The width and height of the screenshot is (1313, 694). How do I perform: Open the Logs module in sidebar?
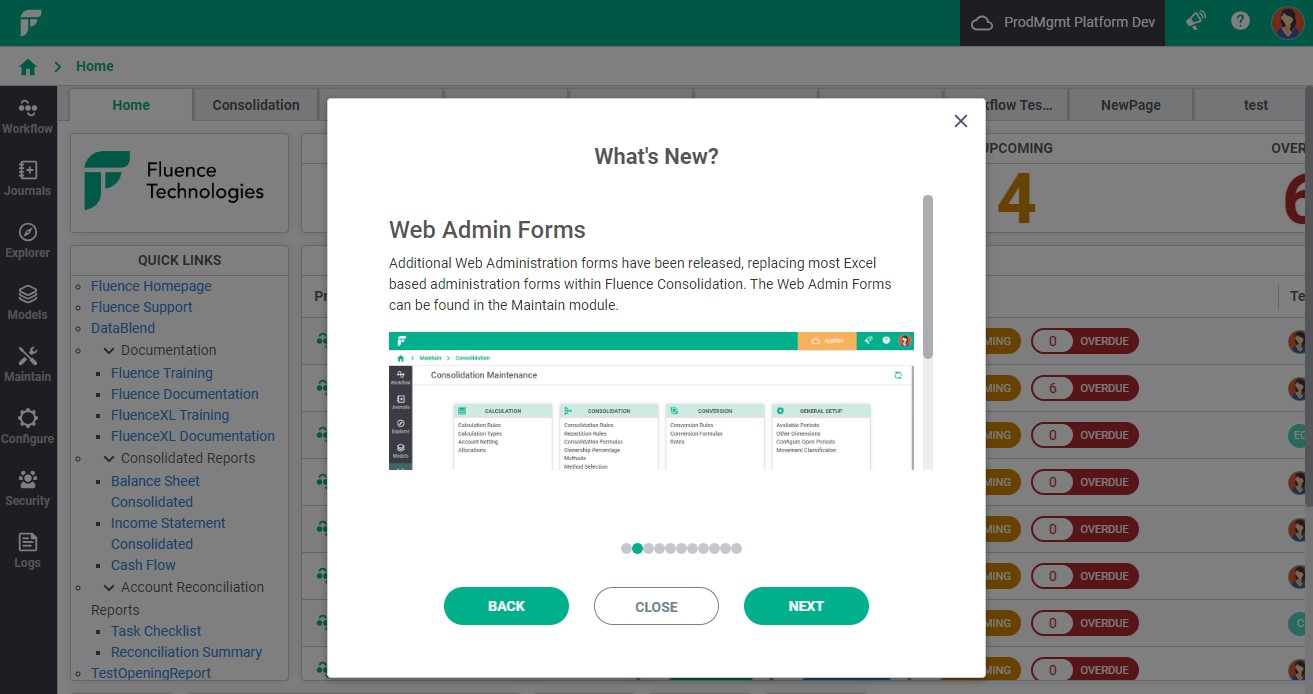(28, 550)
